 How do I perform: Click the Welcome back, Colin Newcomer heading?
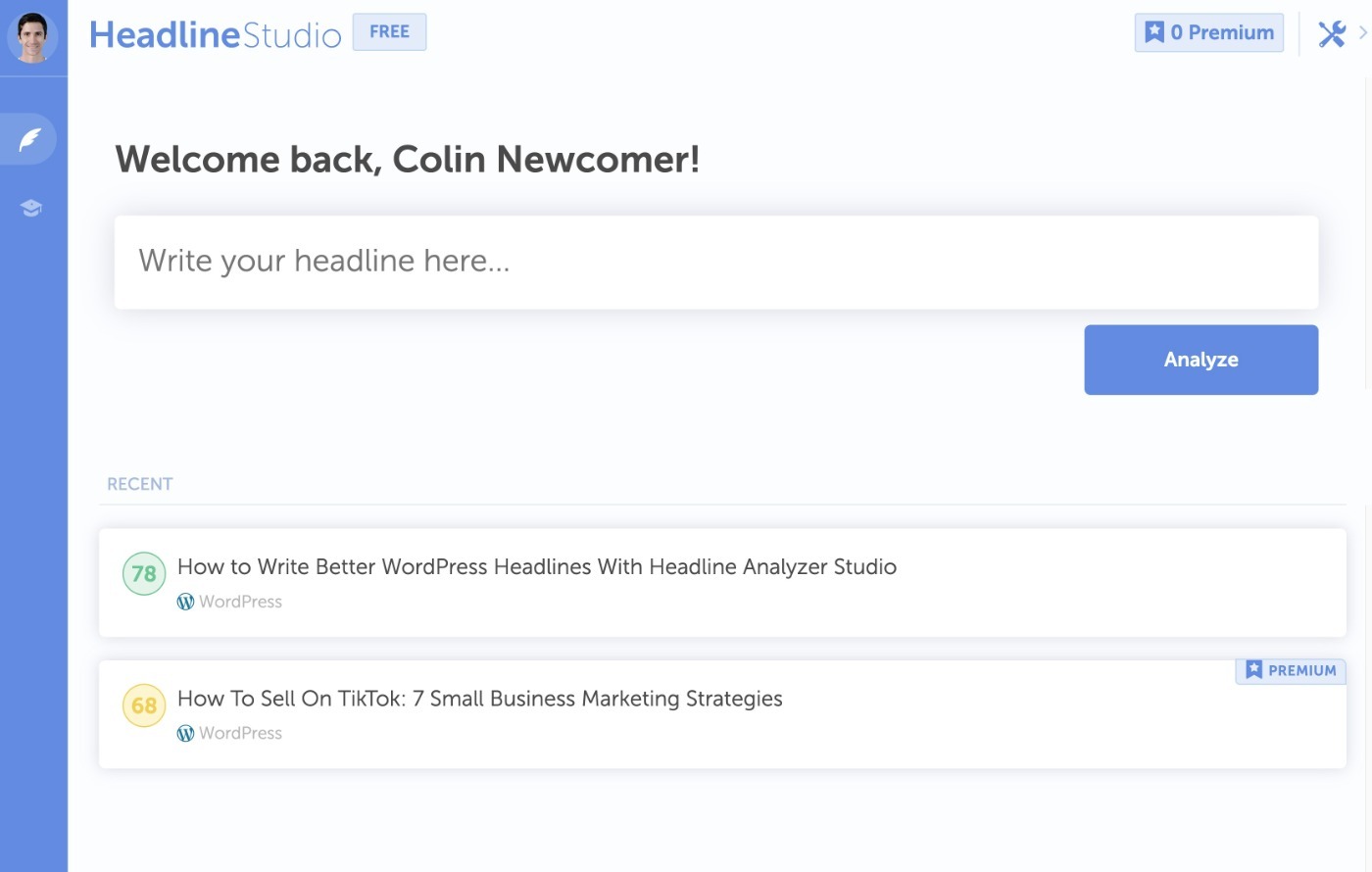(407, 159)
